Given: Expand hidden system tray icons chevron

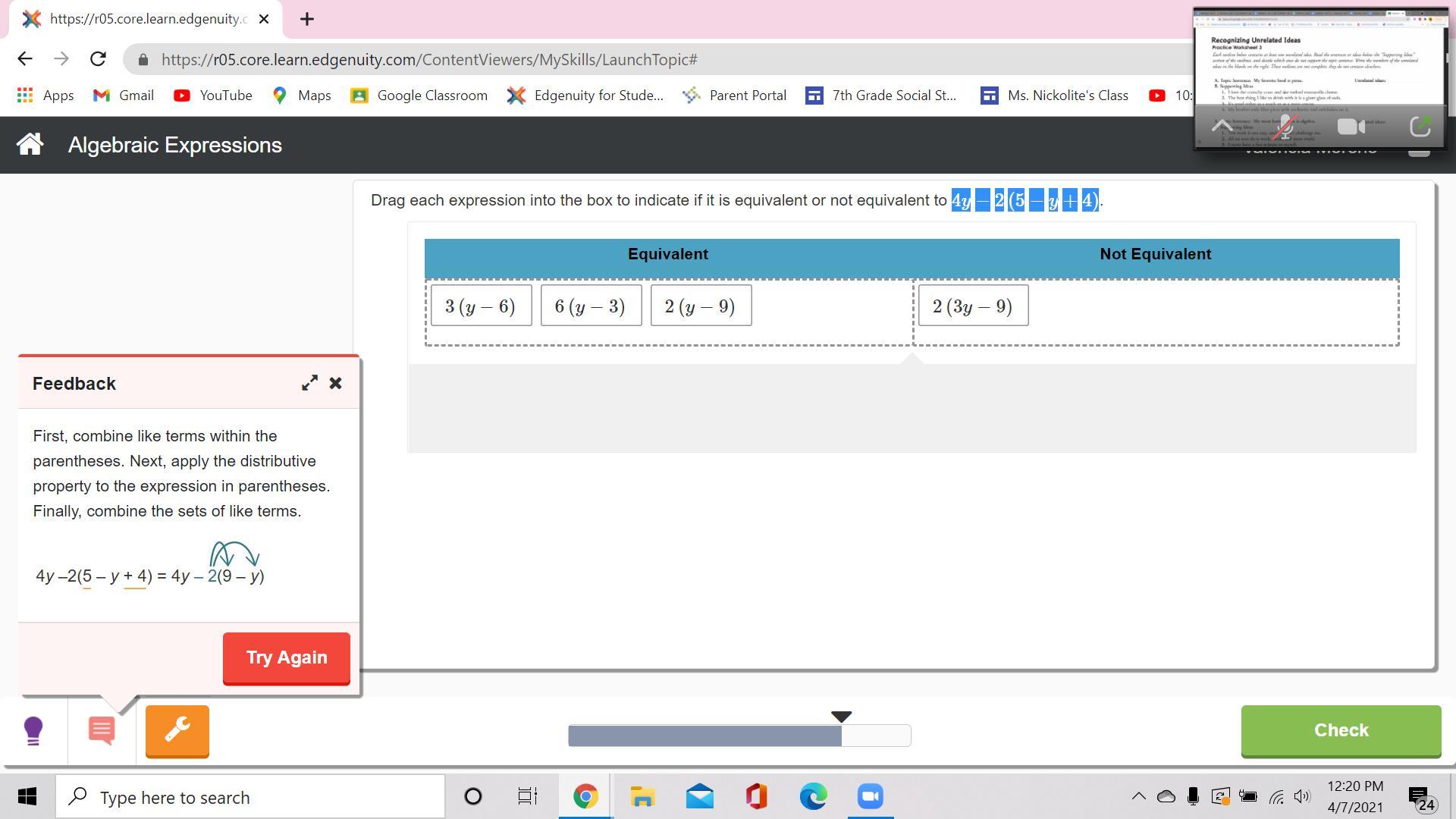Looking at the screenshot, I should click(1138, 796).
